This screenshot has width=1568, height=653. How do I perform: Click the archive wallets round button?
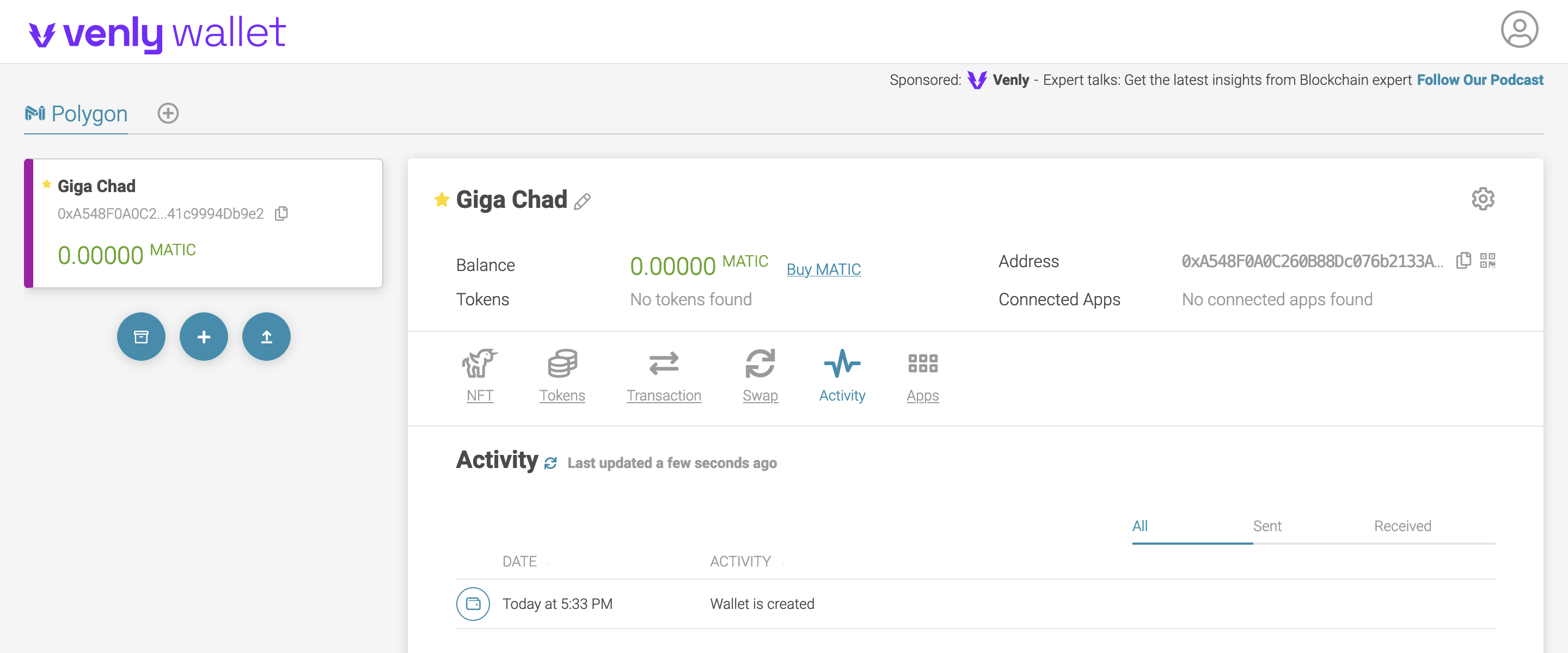point(140,336)
